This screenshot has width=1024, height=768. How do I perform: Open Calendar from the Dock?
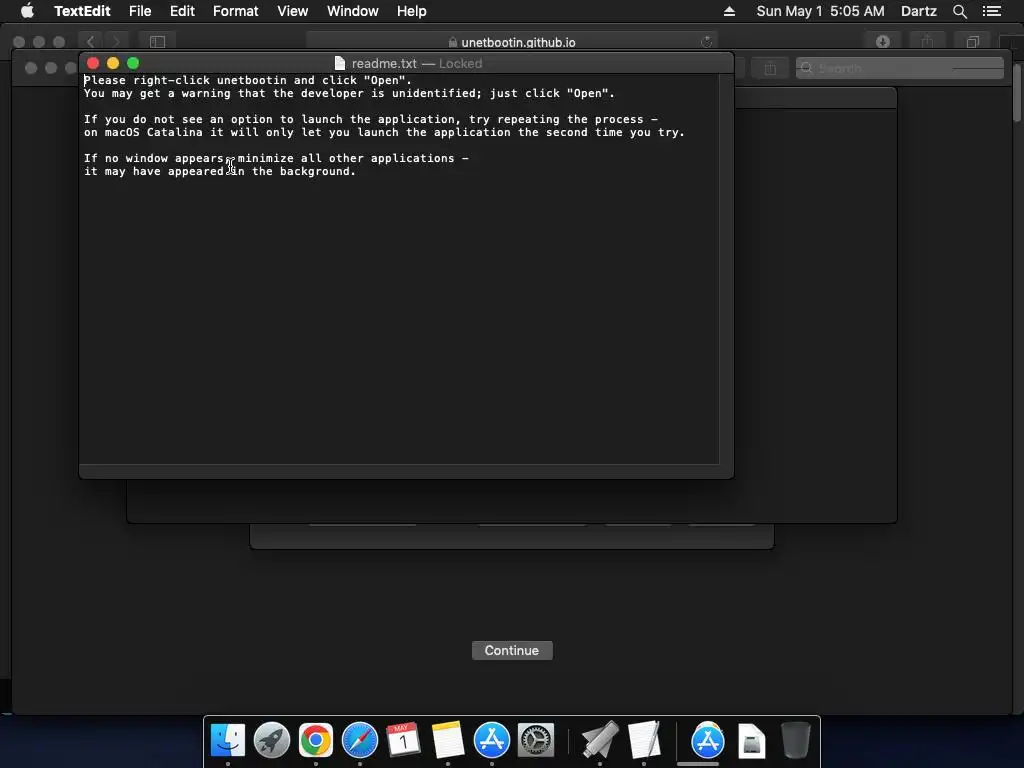(404, 740)
